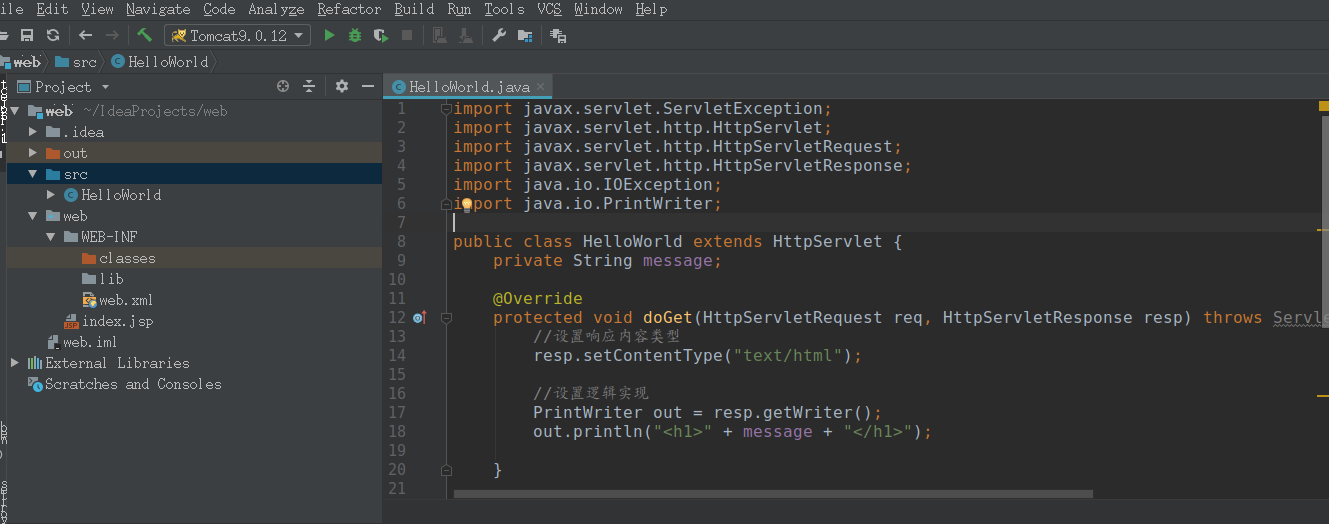Expand the External Libraries node
This screenshot has height=524, width=1329.
coord(15,363)
